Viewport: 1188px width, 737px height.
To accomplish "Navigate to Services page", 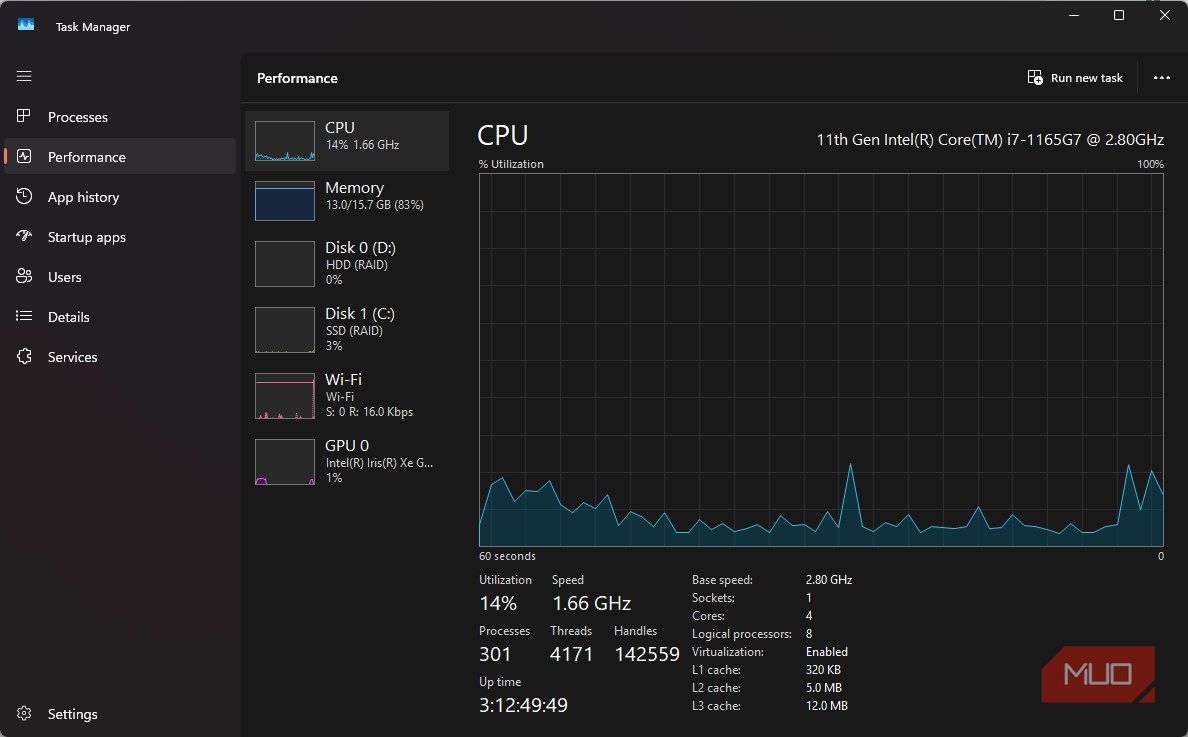I will pos(72,357).
